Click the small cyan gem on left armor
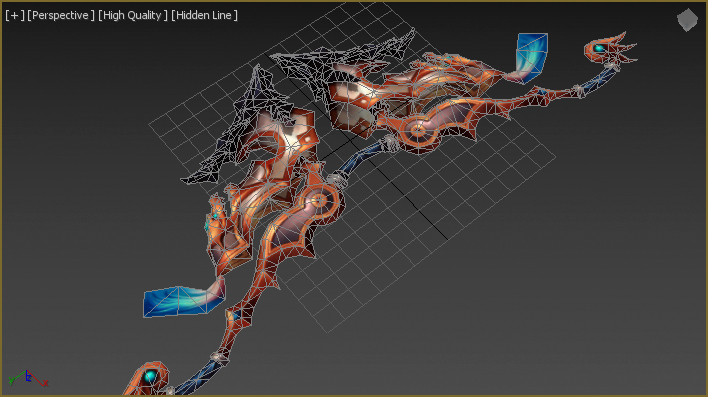 [x=215, y=217]
